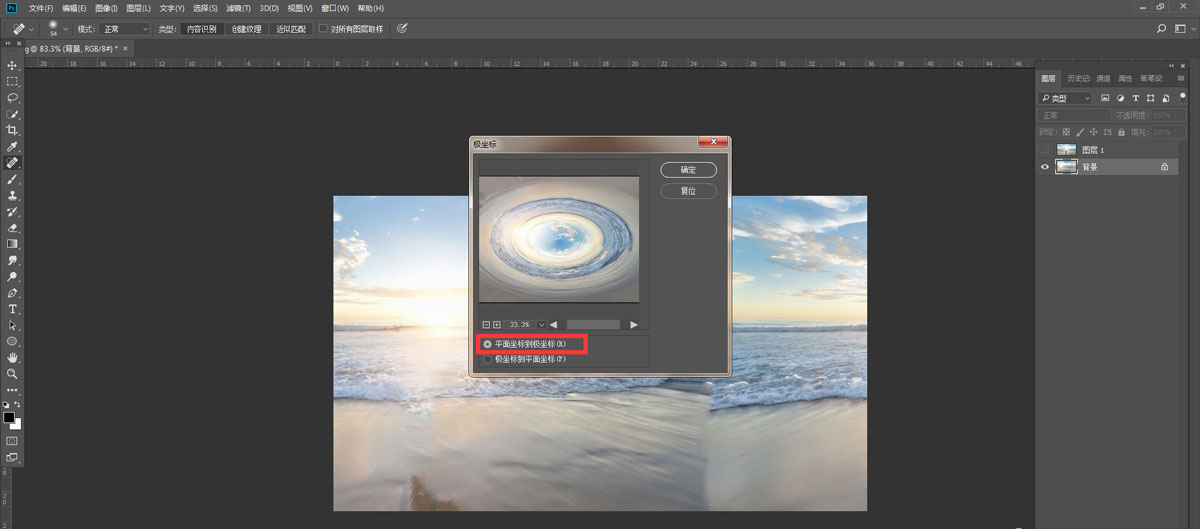Filter layers by type layer icon
The width and height of the screenshot is (1200, 529).
(x=1137, y=98)
